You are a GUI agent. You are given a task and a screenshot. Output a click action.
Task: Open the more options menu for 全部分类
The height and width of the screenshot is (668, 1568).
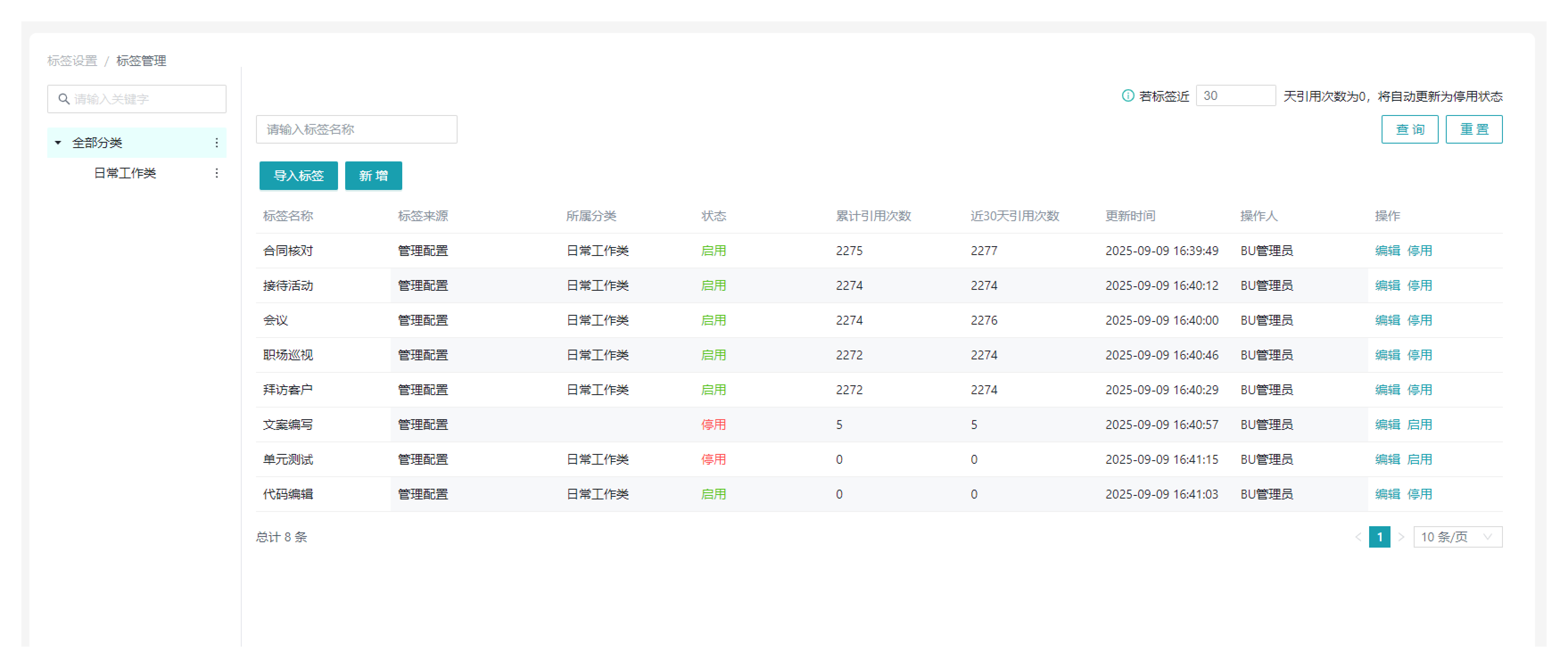[216, 142]
